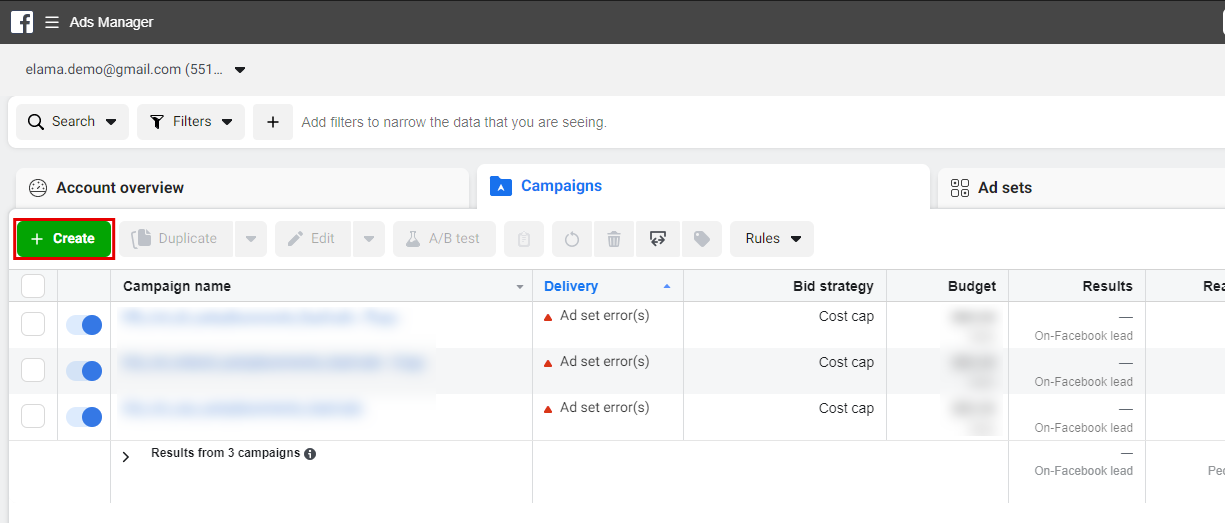Viewport: 1225px width, 523px height.
Task: Click Cost cap in second campaign row
Action: [846, 362]
